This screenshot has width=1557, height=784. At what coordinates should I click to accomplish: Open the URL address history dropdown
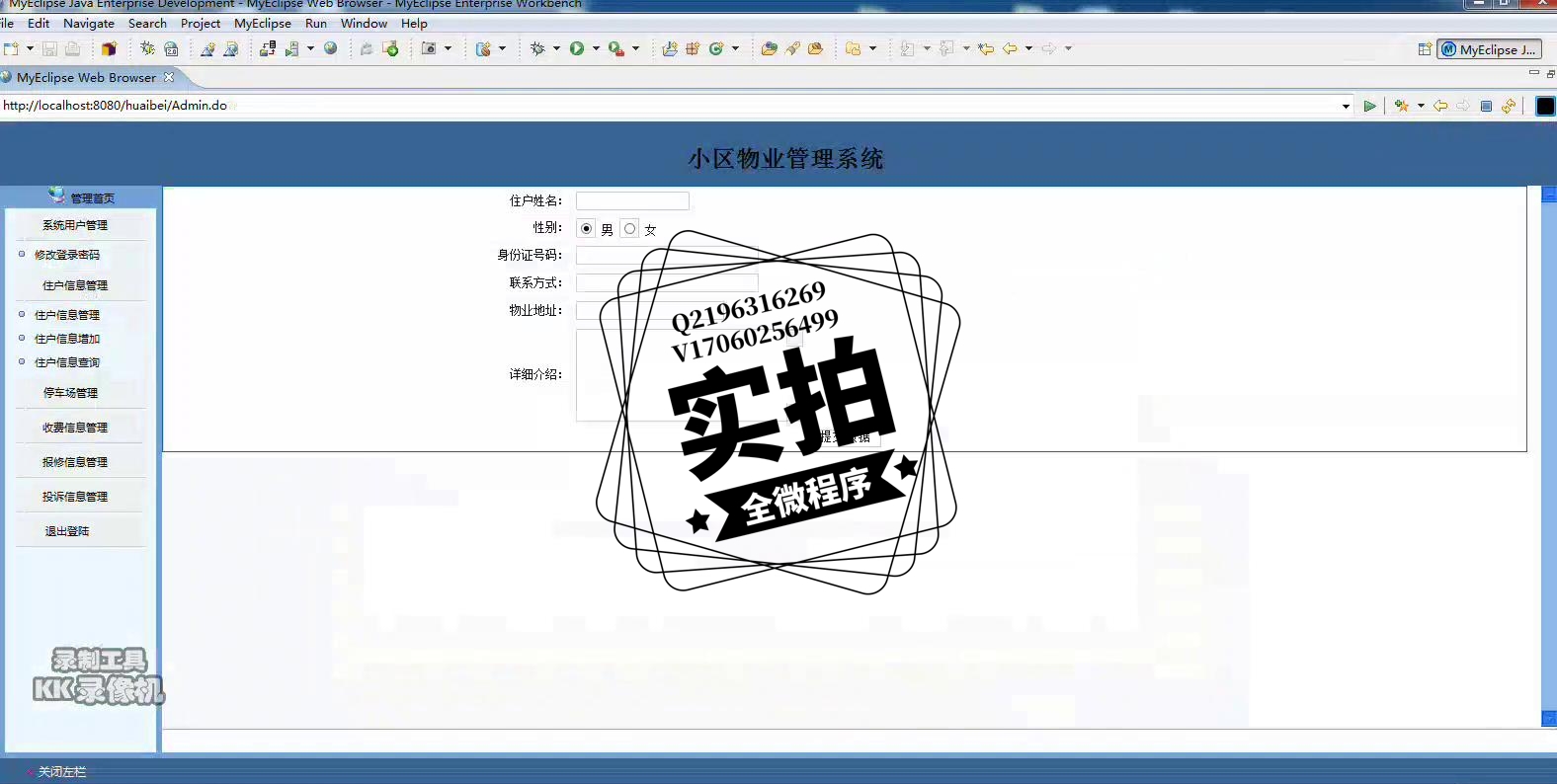pyautogui.click(x=1346, y=106)
